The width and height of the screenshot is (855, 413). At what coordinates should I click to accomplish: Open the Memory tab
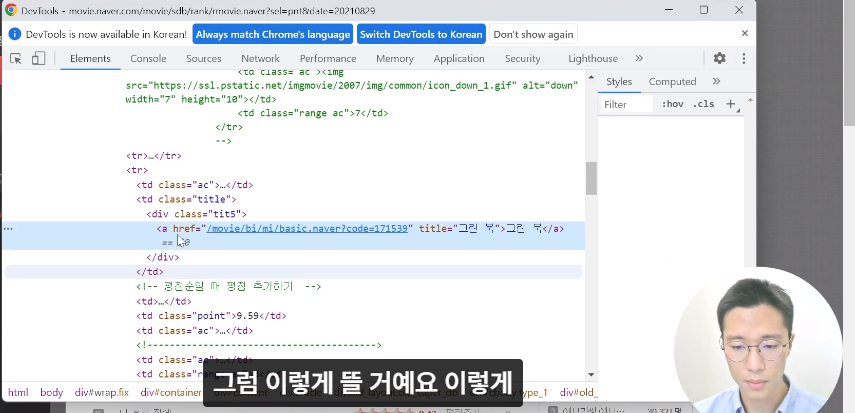click(x=395, y=58)
